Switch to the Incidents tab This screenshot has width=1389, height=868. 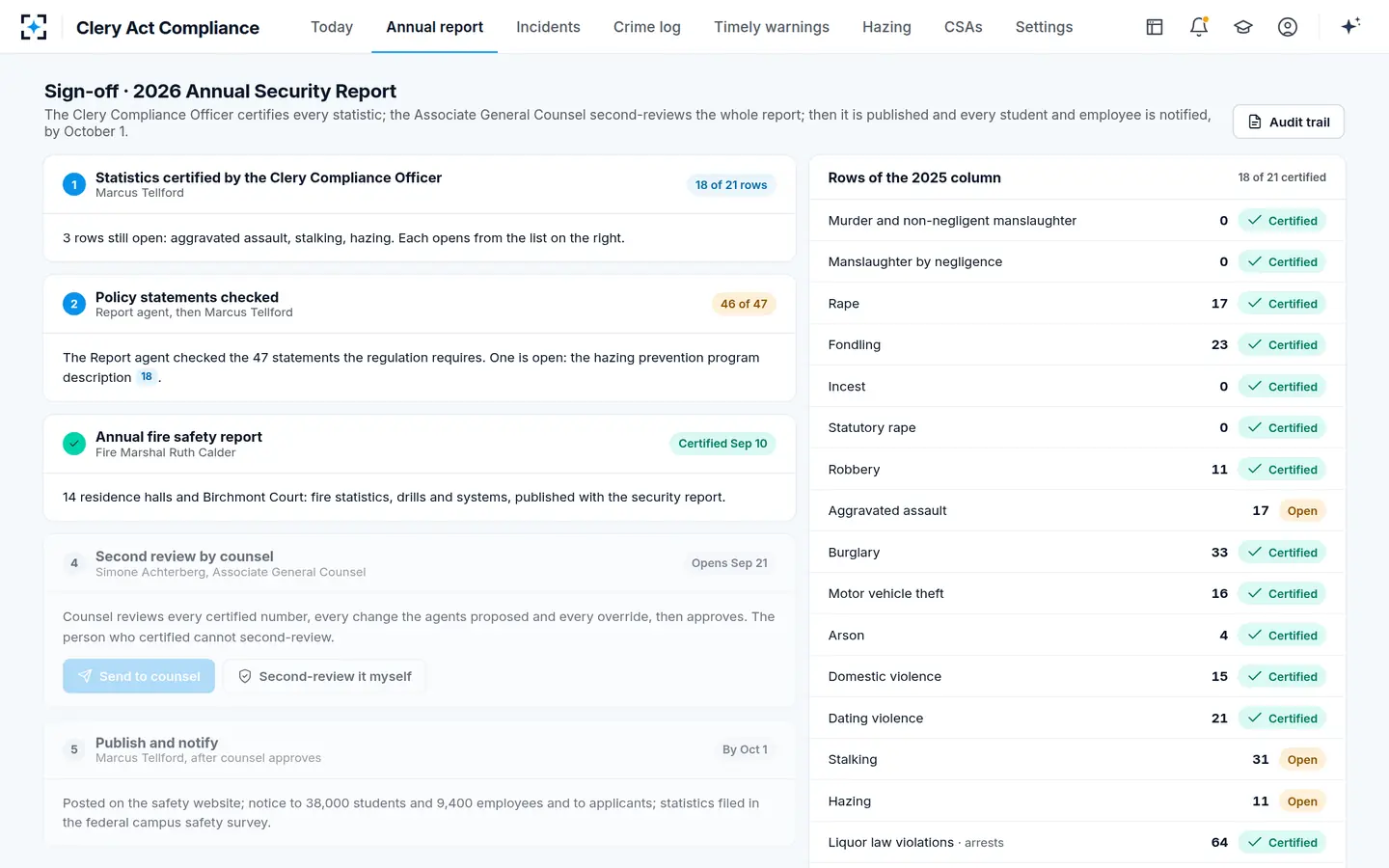[548, 27]
